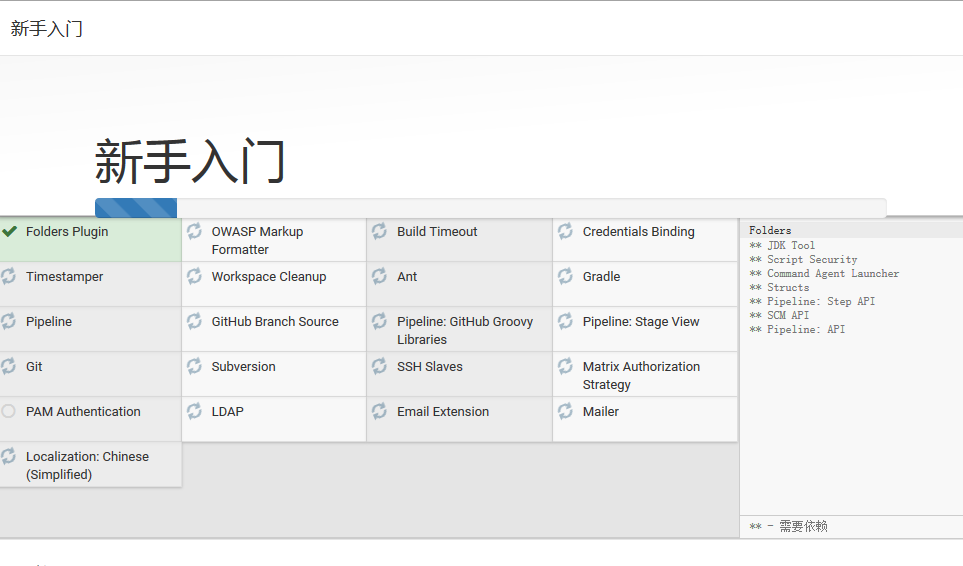Click the Gradle label
The image size is (963, 566).
[x=601, y=276]
